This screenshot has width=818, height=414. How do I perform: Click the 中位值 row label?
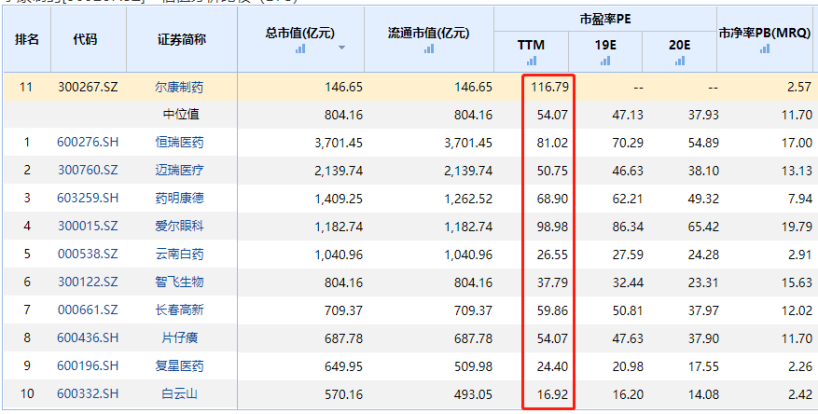(181, 115)
